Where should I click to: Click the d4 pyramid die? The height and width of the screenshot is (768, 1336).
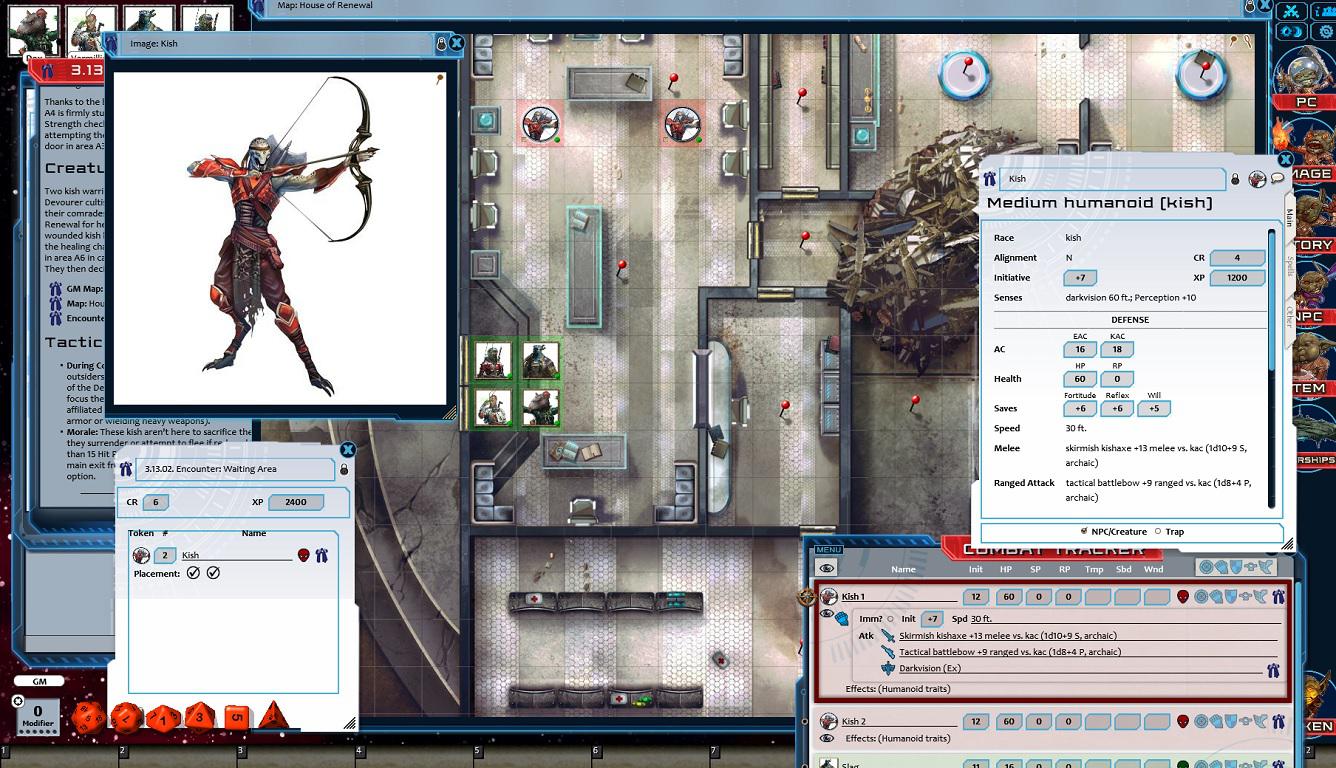pyautogui.click(x=272, y=716)
